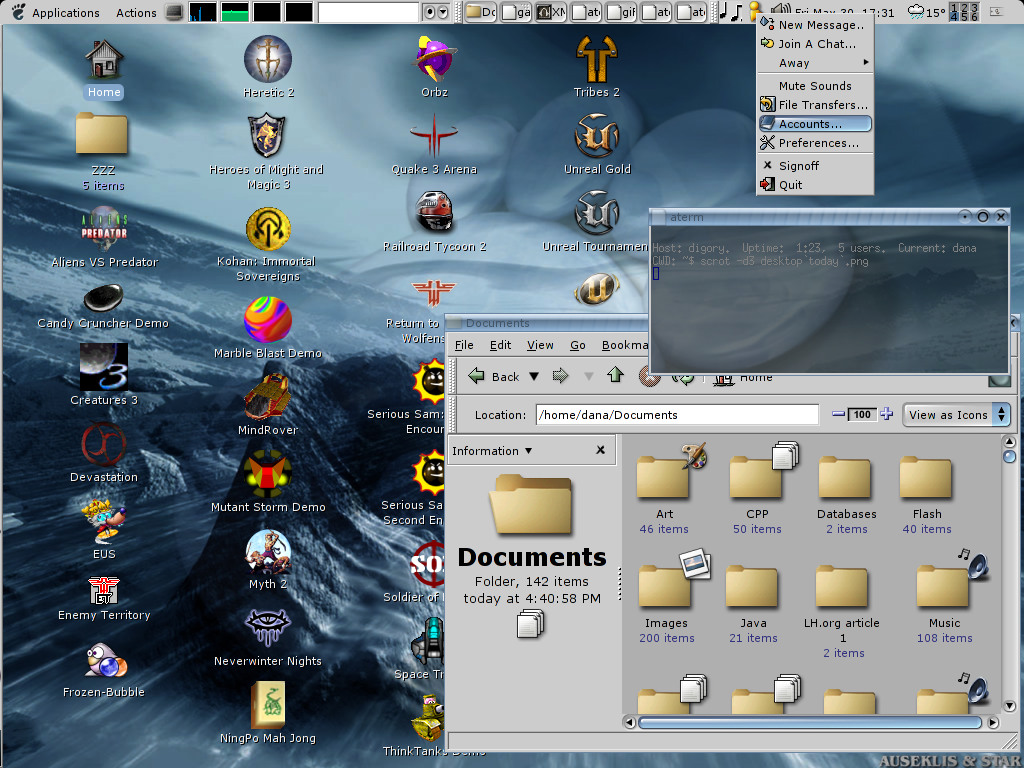1024x768 pixels.
Task: Click the weather applet showing 15°
Action: (927, 12)
